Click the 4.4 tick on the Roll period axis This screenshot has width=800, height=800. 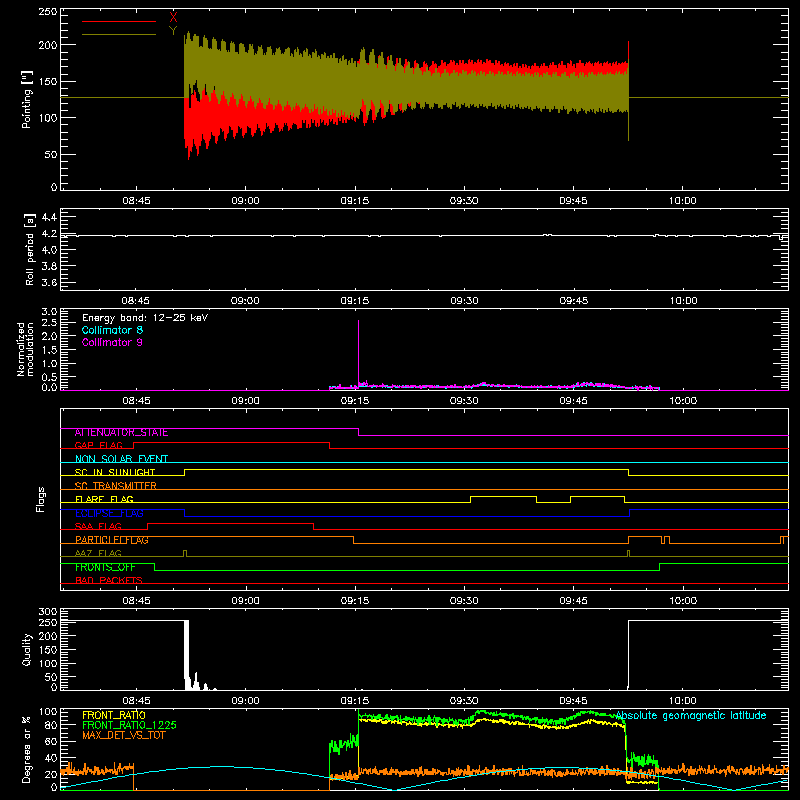49,217
